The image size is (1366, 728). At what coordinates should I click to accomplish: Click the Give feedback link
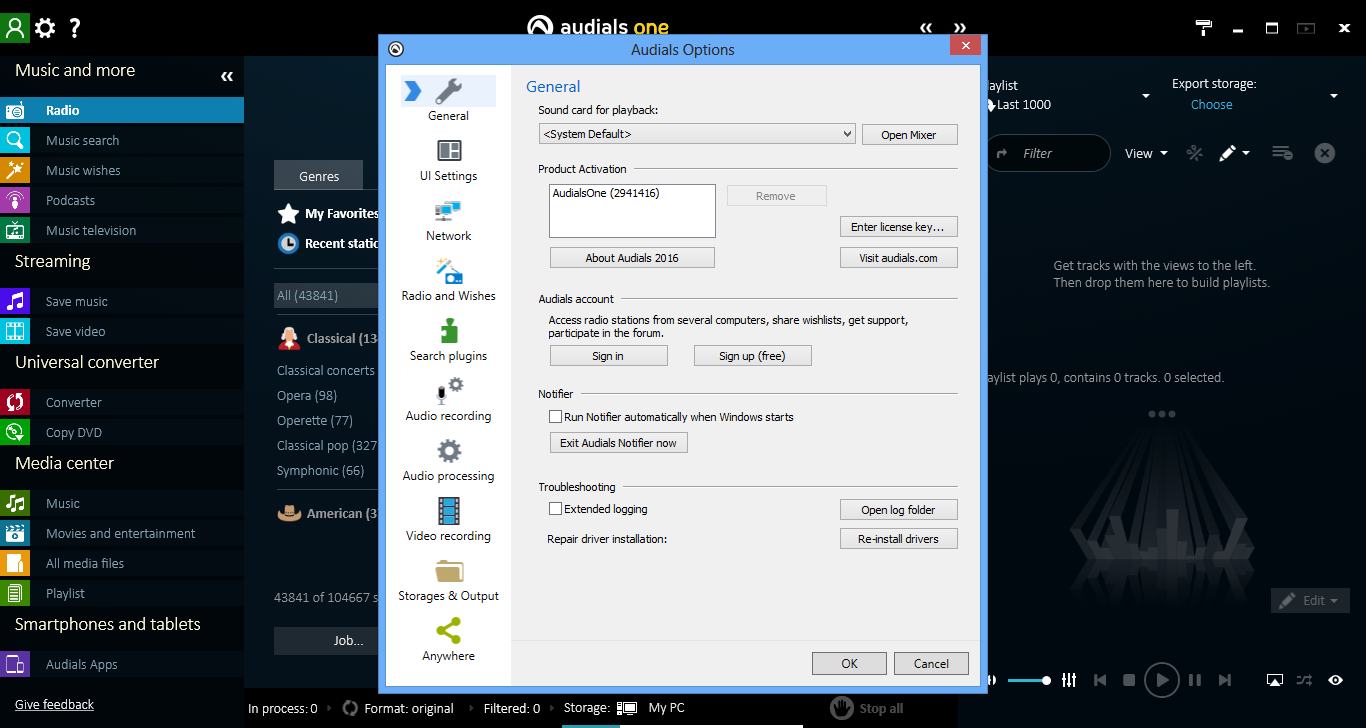(x=54, y=705)
